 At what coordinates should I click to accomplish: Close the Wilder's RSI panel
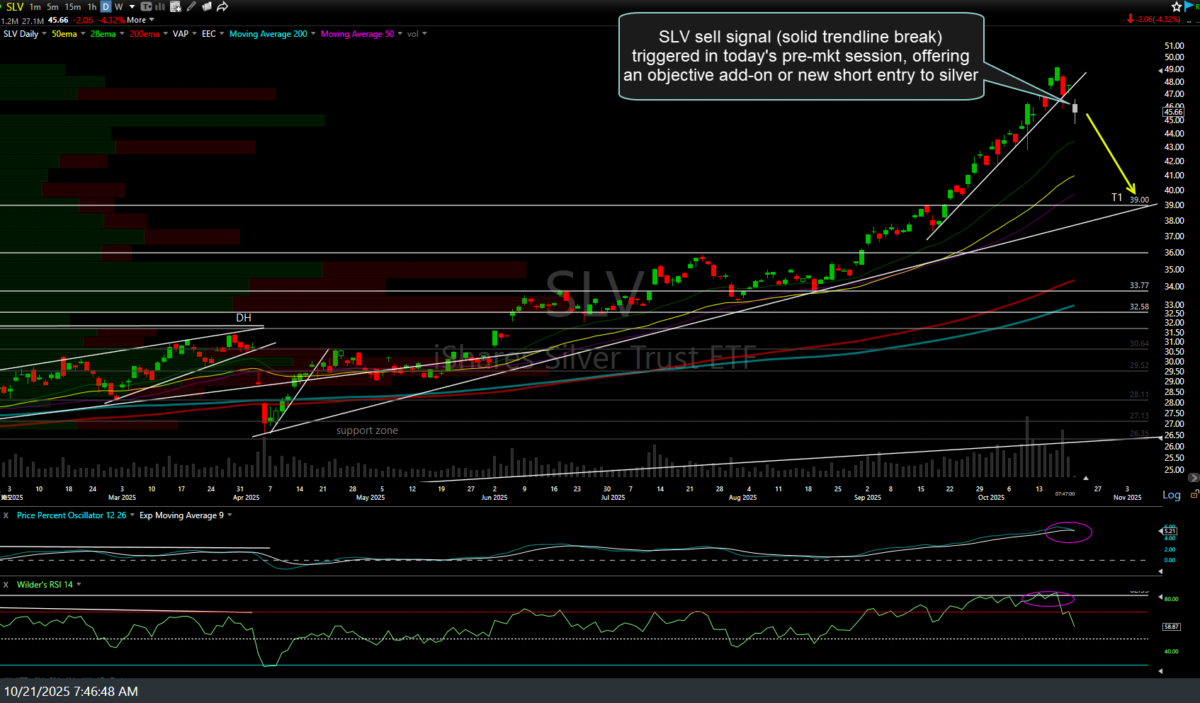pos(6,584)
